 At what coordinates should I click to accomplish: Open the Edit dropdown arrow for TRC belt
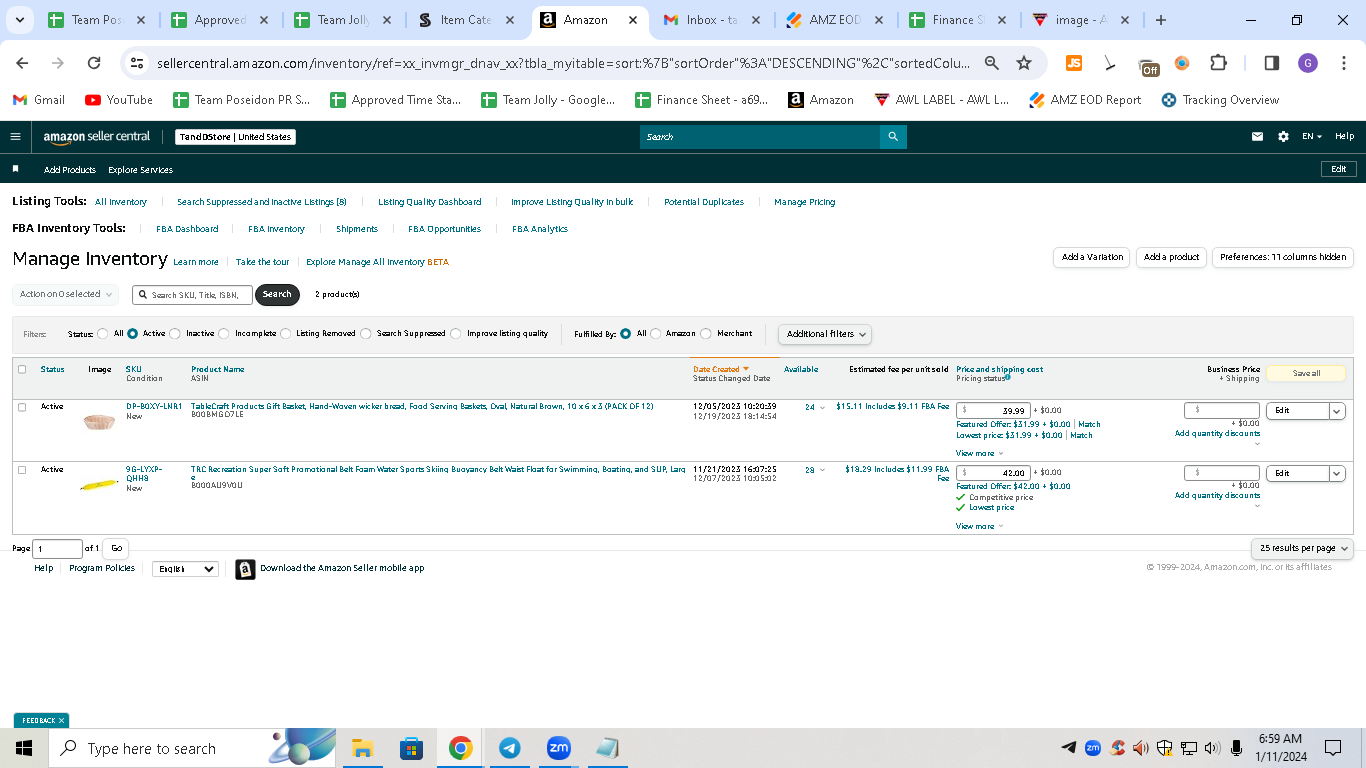pos(1337,473)
